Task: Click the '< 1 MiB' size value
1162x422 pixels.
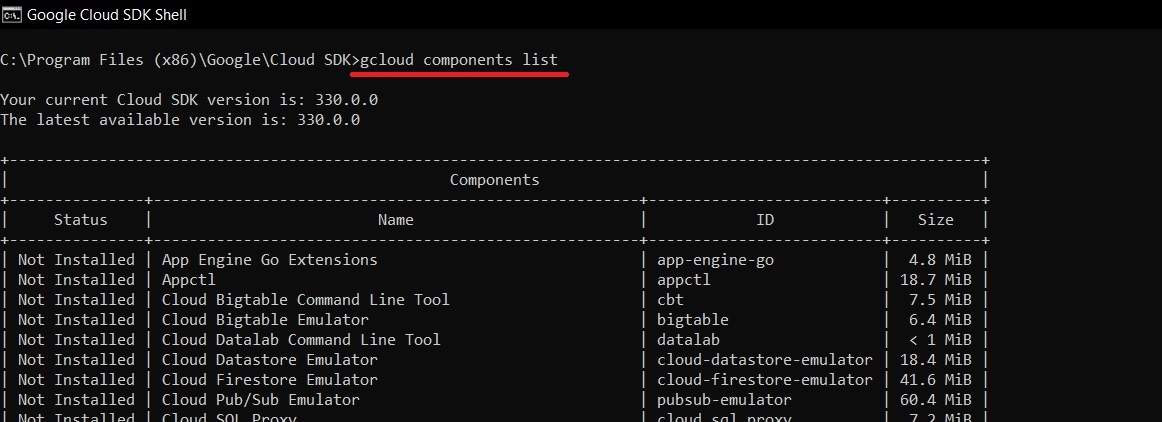Action: [940, 340]
